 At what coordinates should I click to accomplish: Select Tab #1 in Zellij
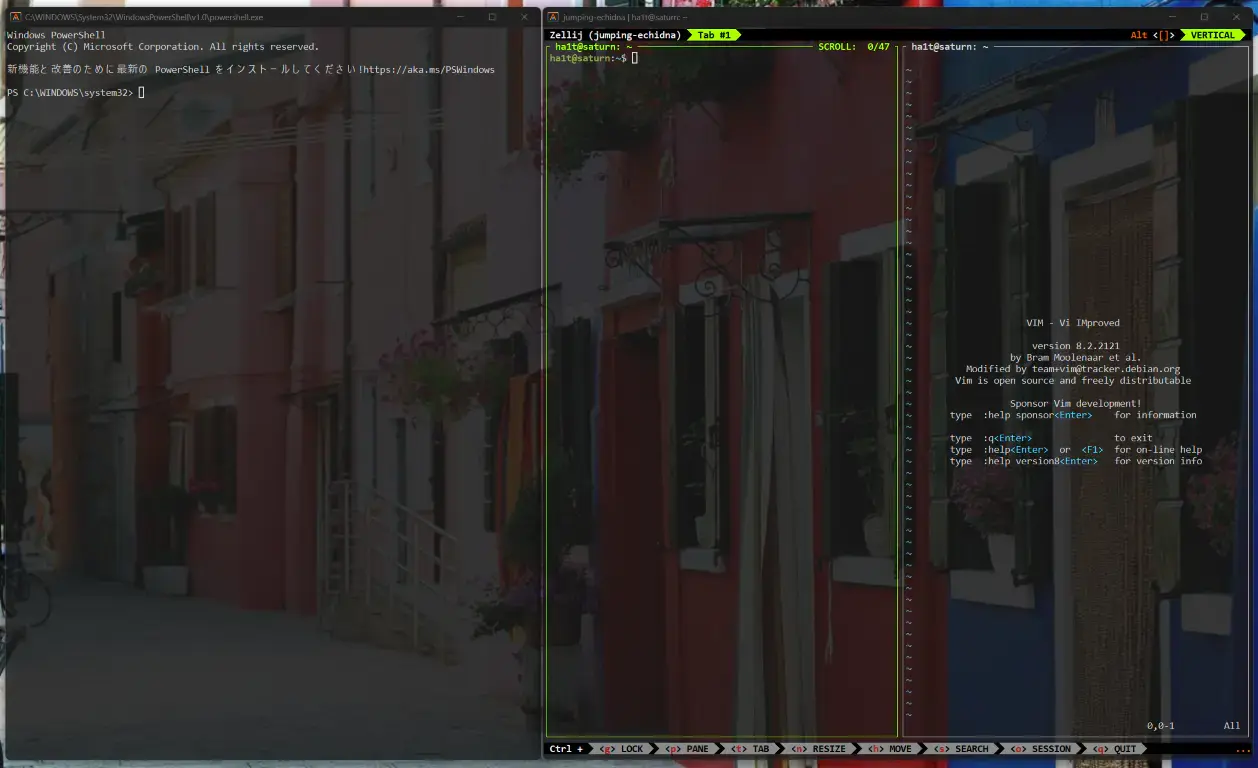tap(714, 35)
